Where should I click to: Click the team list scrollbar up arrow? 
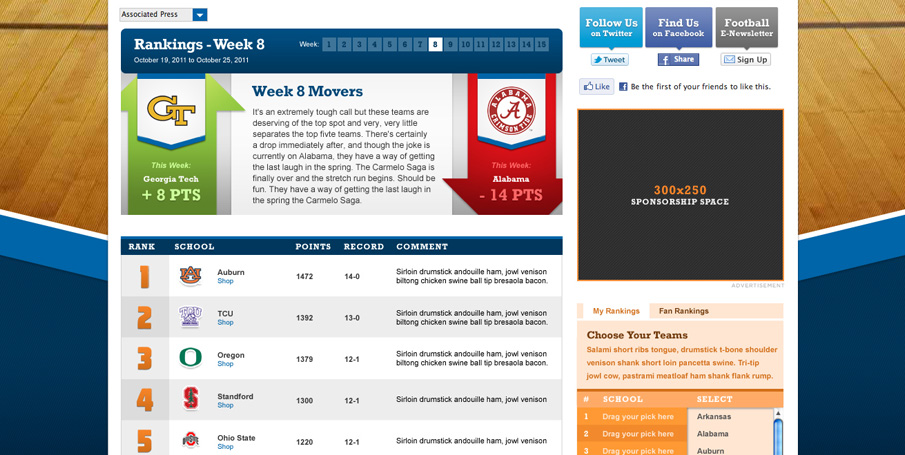[777, 413]
